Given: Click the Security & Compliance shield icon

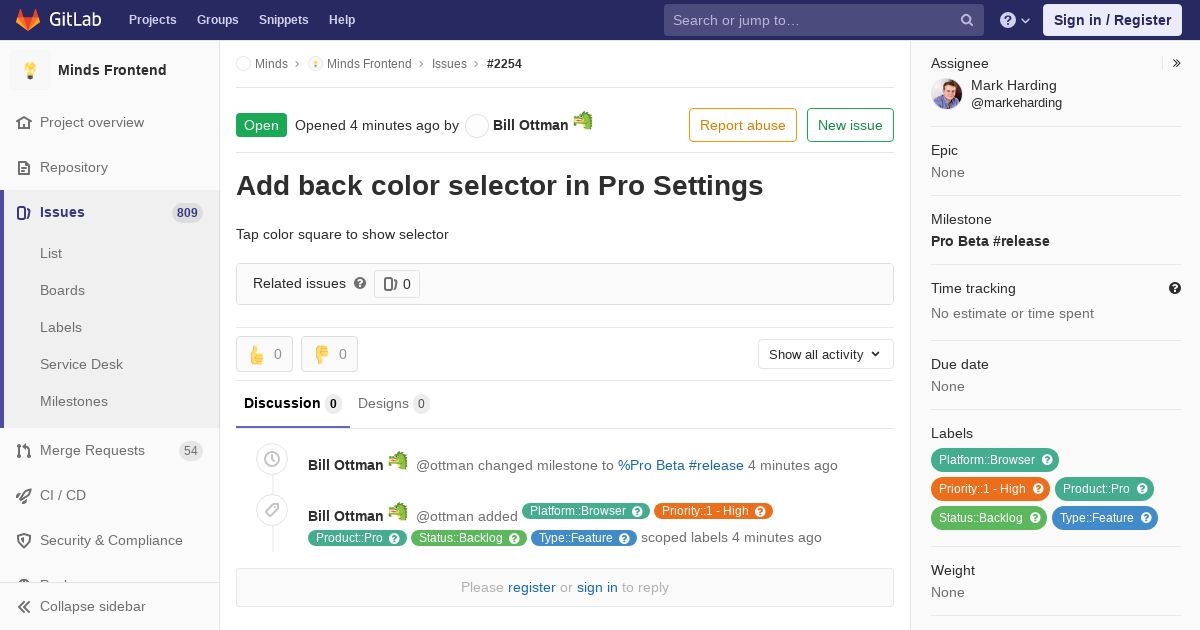Looking at the screenshot, I should click(24, 540).
